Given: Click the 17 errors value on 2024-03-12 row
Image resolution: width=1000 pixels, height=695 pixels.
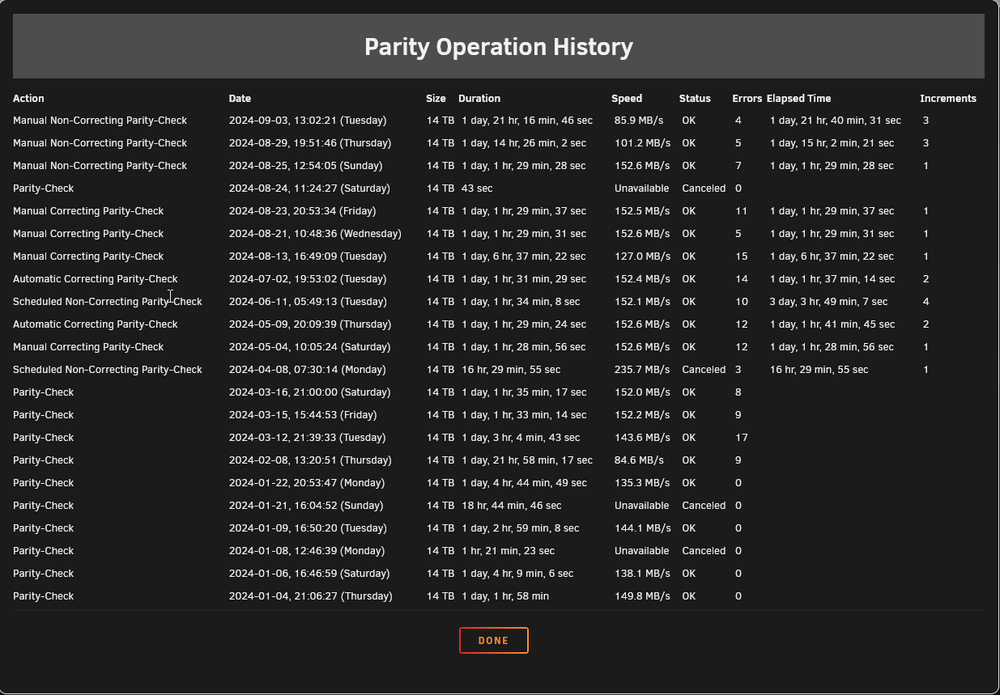Looking at the screenshot, I should [x=741, y=437].
